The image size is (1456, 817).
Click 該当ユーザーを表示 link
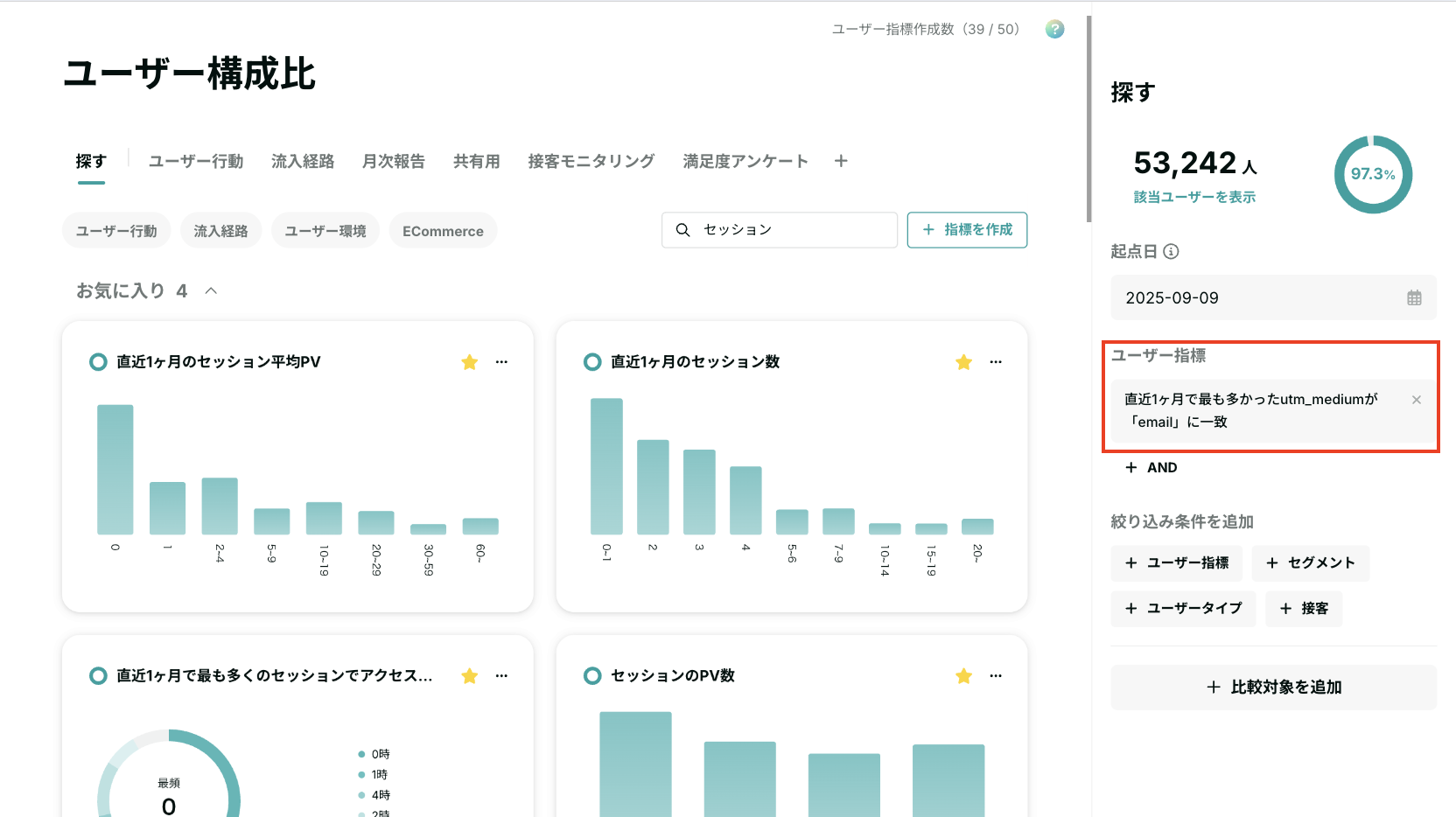1194,198
